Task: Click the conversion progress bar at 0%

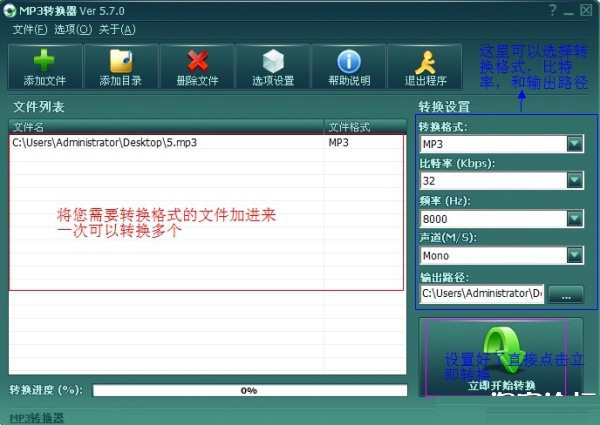Action: 250,391
